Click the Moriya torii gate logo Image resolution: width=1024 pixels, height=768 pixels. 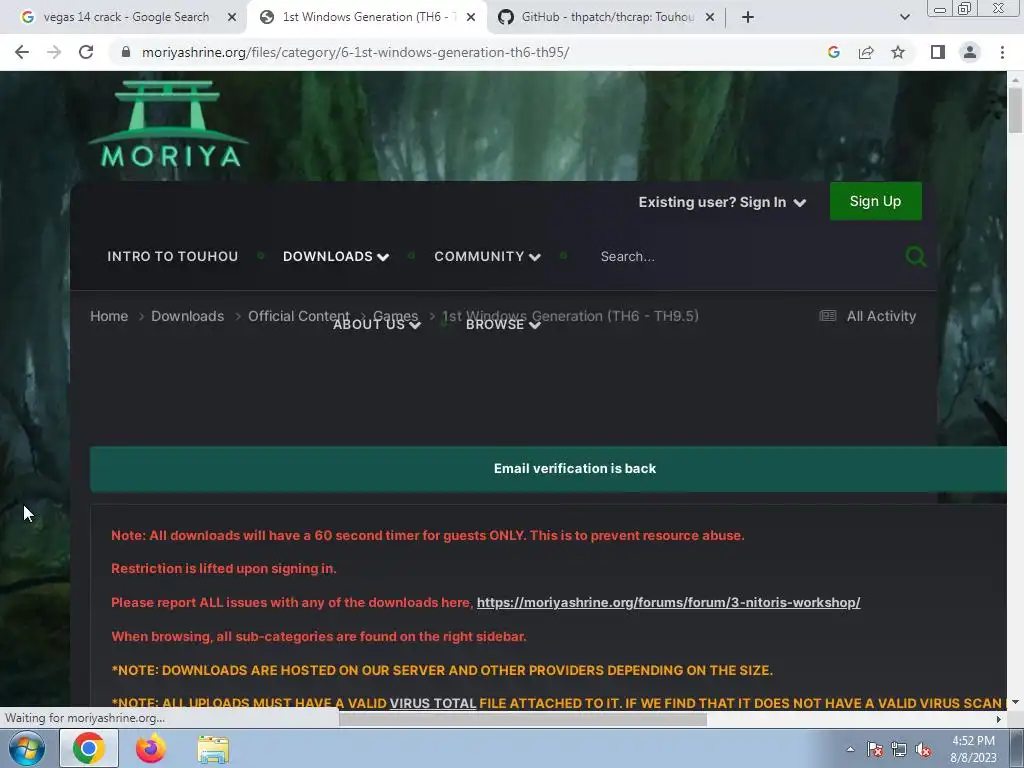(x=169, y=124)
